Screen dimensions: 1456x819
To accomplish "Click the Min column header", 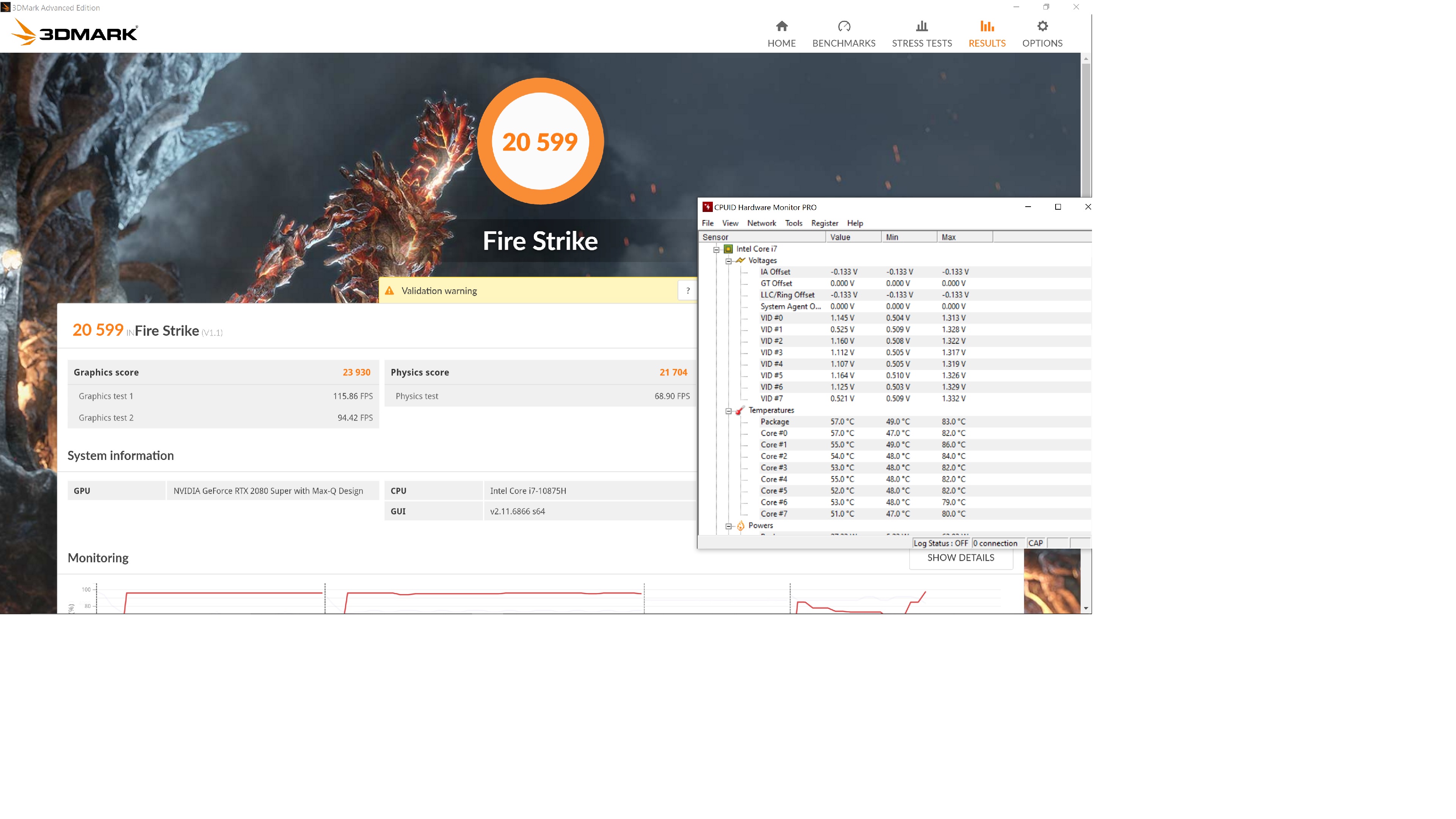I will [x=909, y=237].
